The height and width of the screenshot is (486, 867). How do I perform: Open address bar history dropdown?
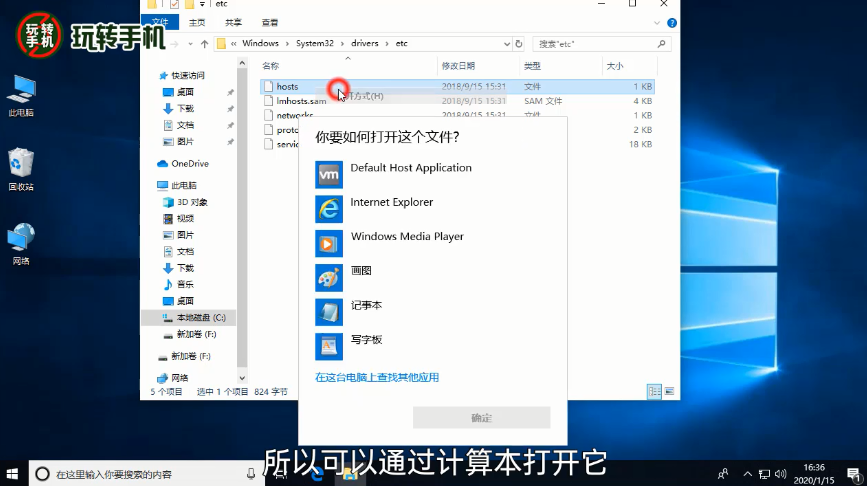506,44
